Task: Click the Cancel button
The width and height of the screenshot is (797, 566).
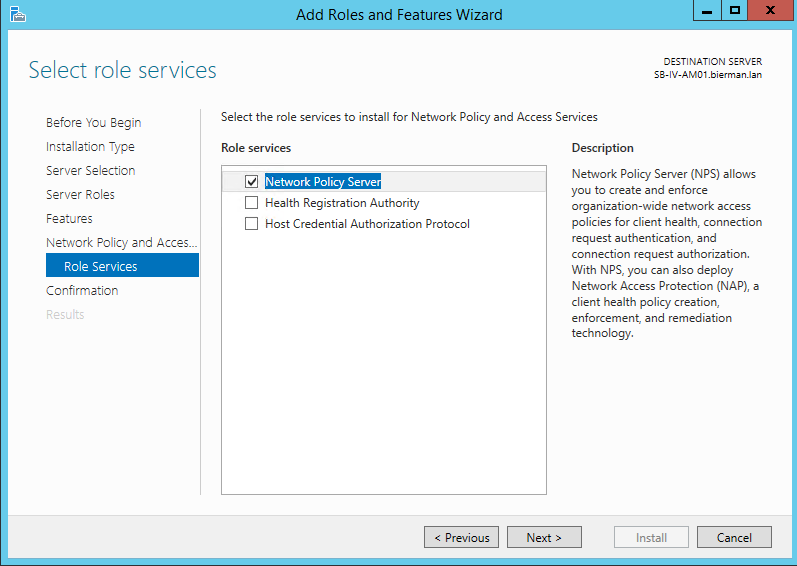Action: pos(734,537)
